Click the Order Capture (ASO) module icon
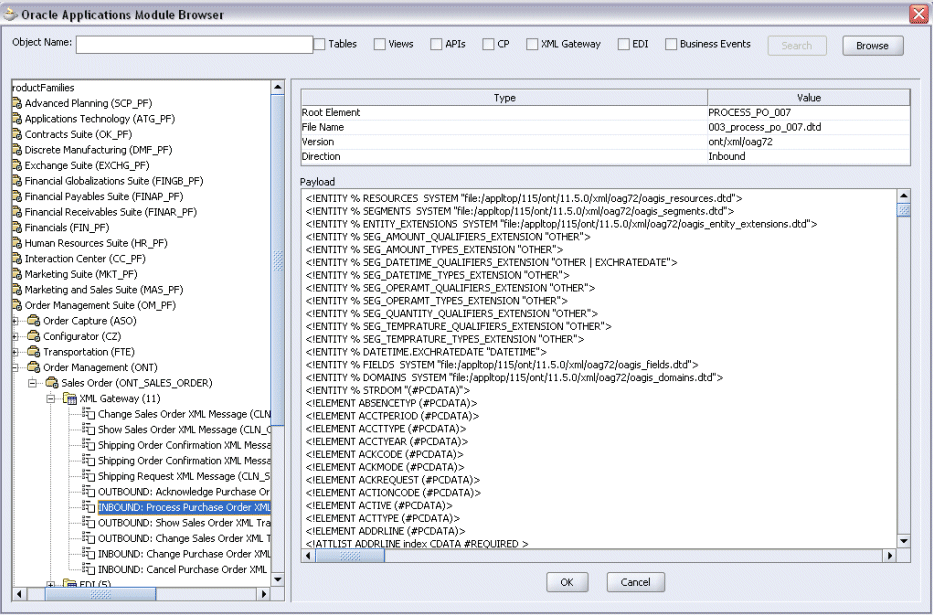This screenshot has width=933, height=615. (34, 321)
